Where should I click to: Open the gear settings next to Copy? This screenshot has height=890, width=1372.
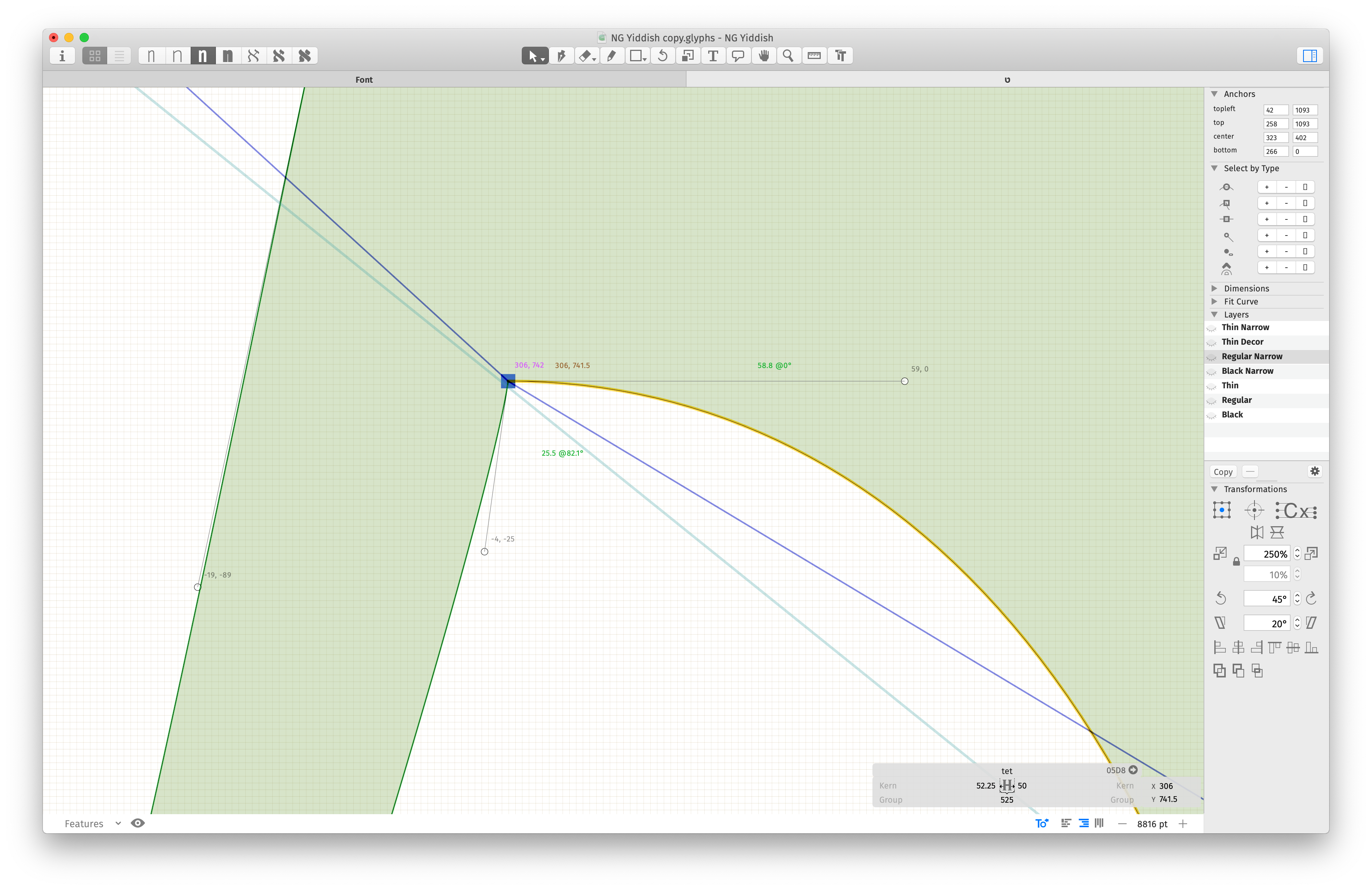(x=1315, y=471)
